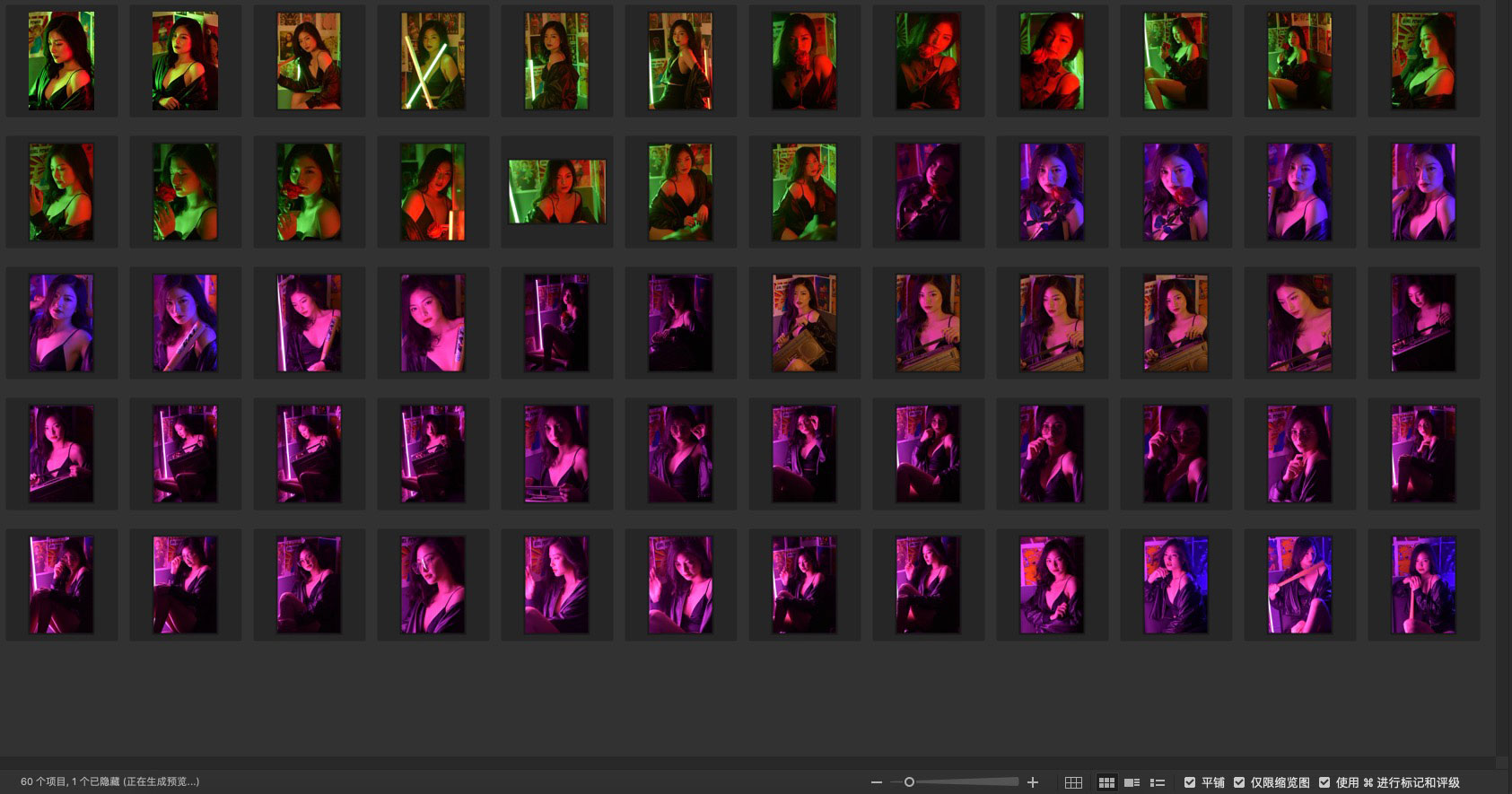Click the 60 个项目 status text

[x=109, y=781]
